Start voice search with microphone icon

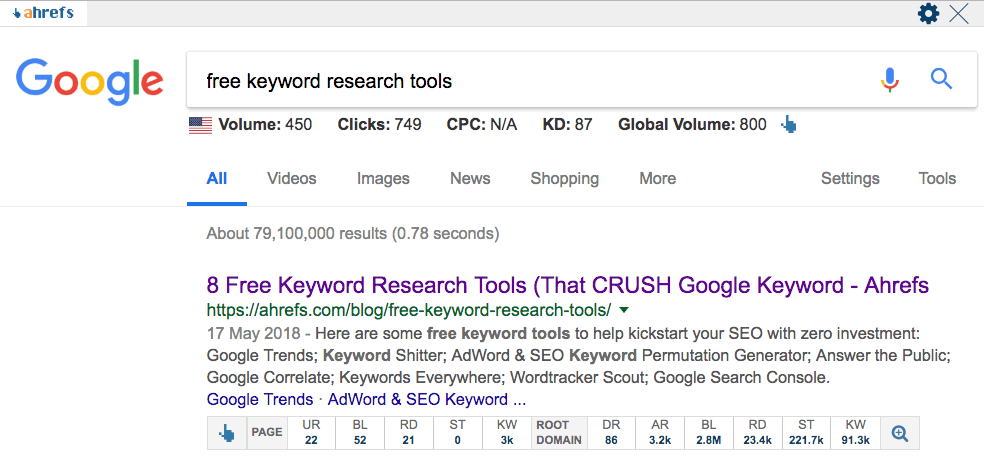(x=889, y=80)
